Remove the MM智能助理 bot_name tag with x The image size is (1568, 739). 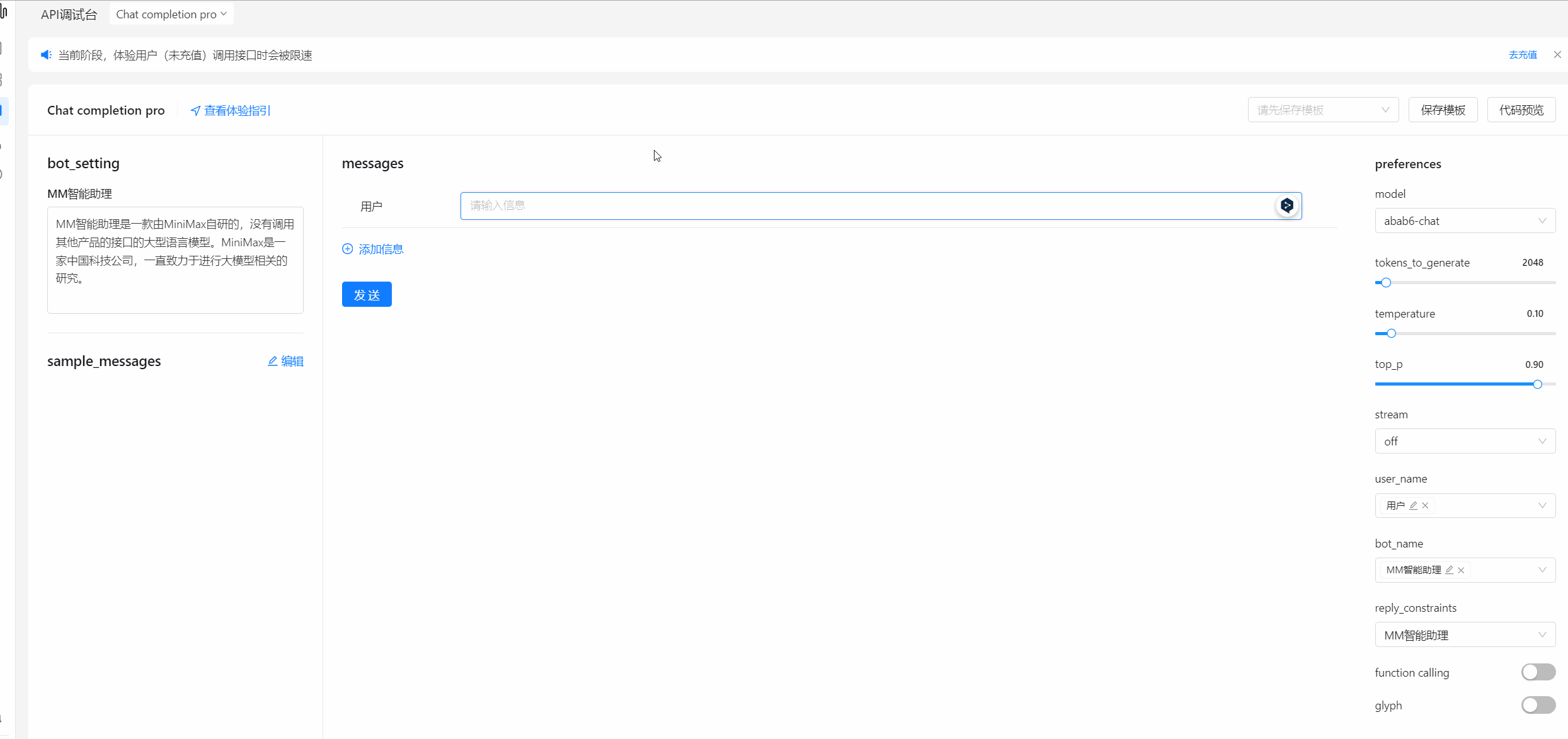tap(1461, 570)
